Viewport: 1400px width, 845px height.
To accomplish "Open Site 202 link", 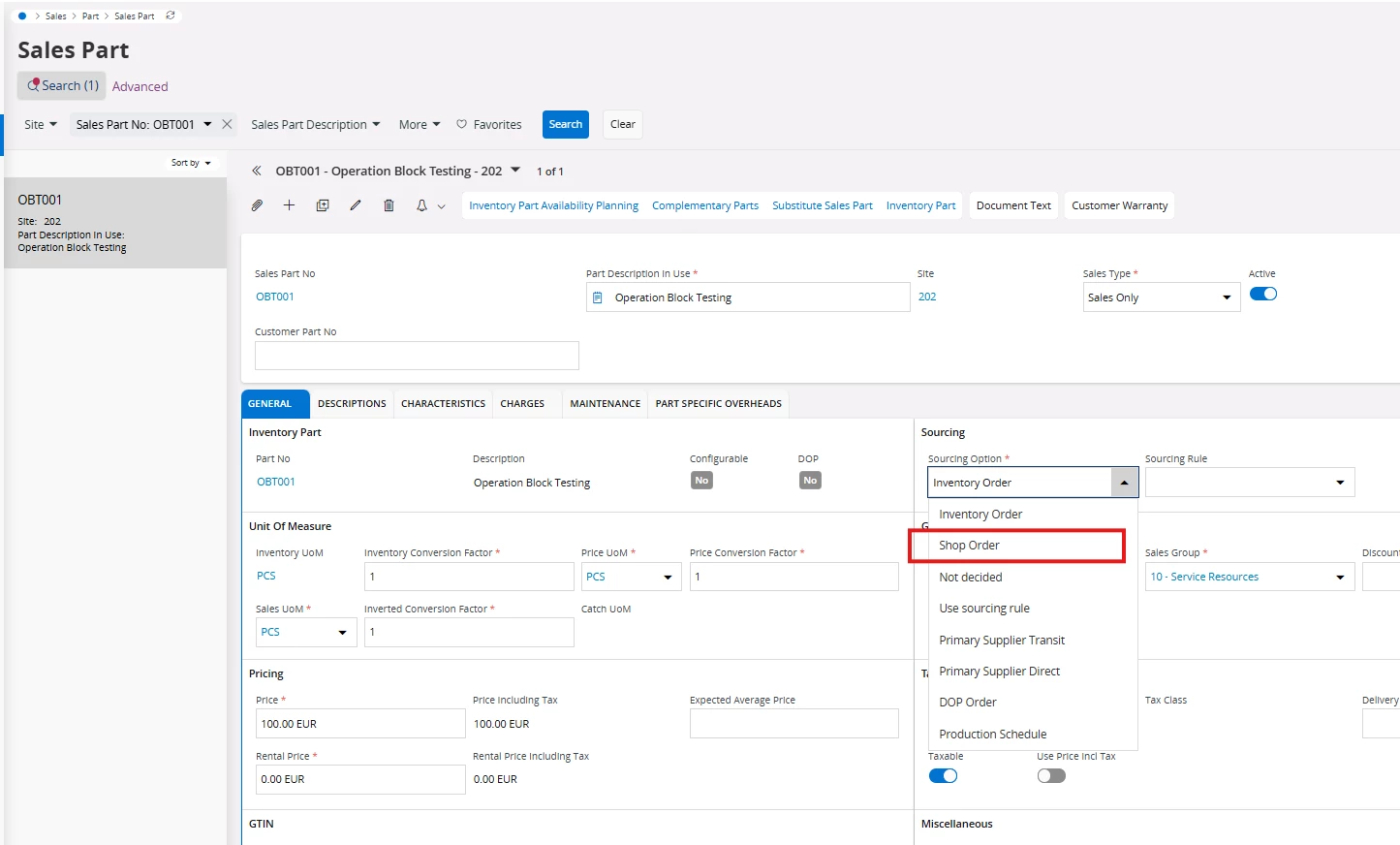I will click(927, 297).
